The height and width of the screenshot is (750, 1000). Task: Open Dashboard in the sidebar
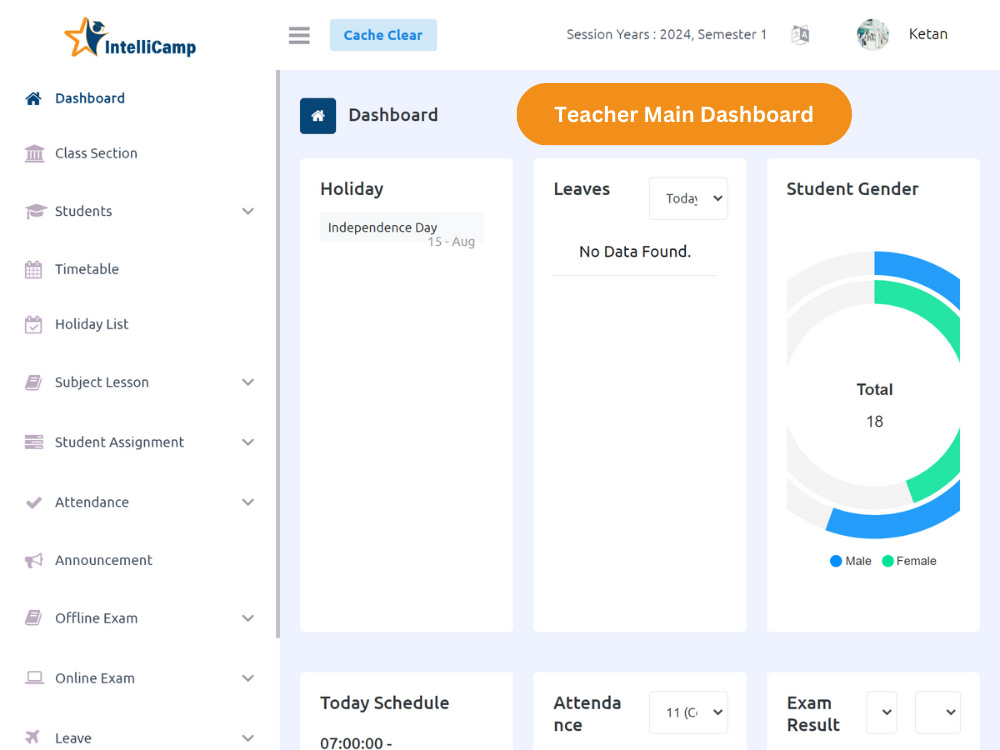[90, 98]
